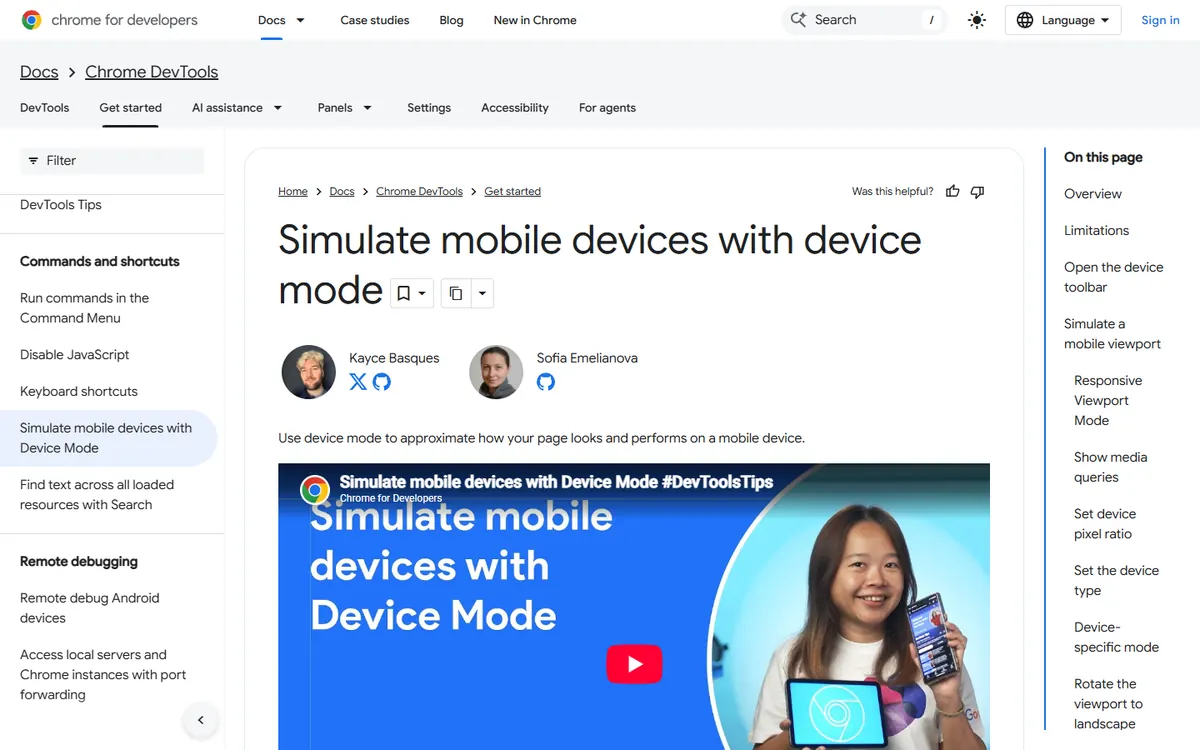The width and height of the screenshot is (1200, 750).
Task: Click the Get started breadcrumb link
Action: pos(512,191)
